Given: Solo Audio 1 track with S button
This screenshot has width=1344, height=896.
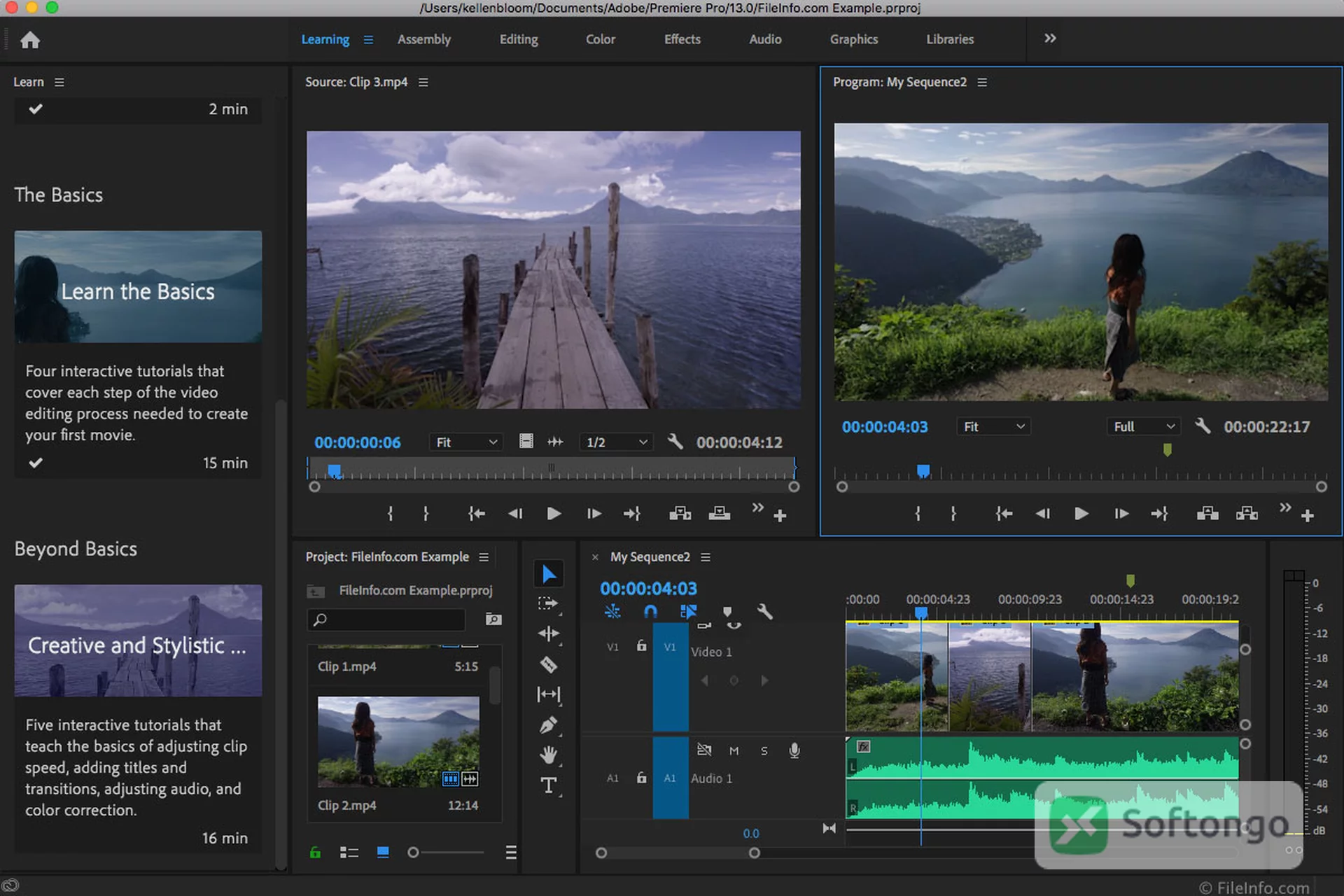Looking at the screenshot, I should pos(764,751).
